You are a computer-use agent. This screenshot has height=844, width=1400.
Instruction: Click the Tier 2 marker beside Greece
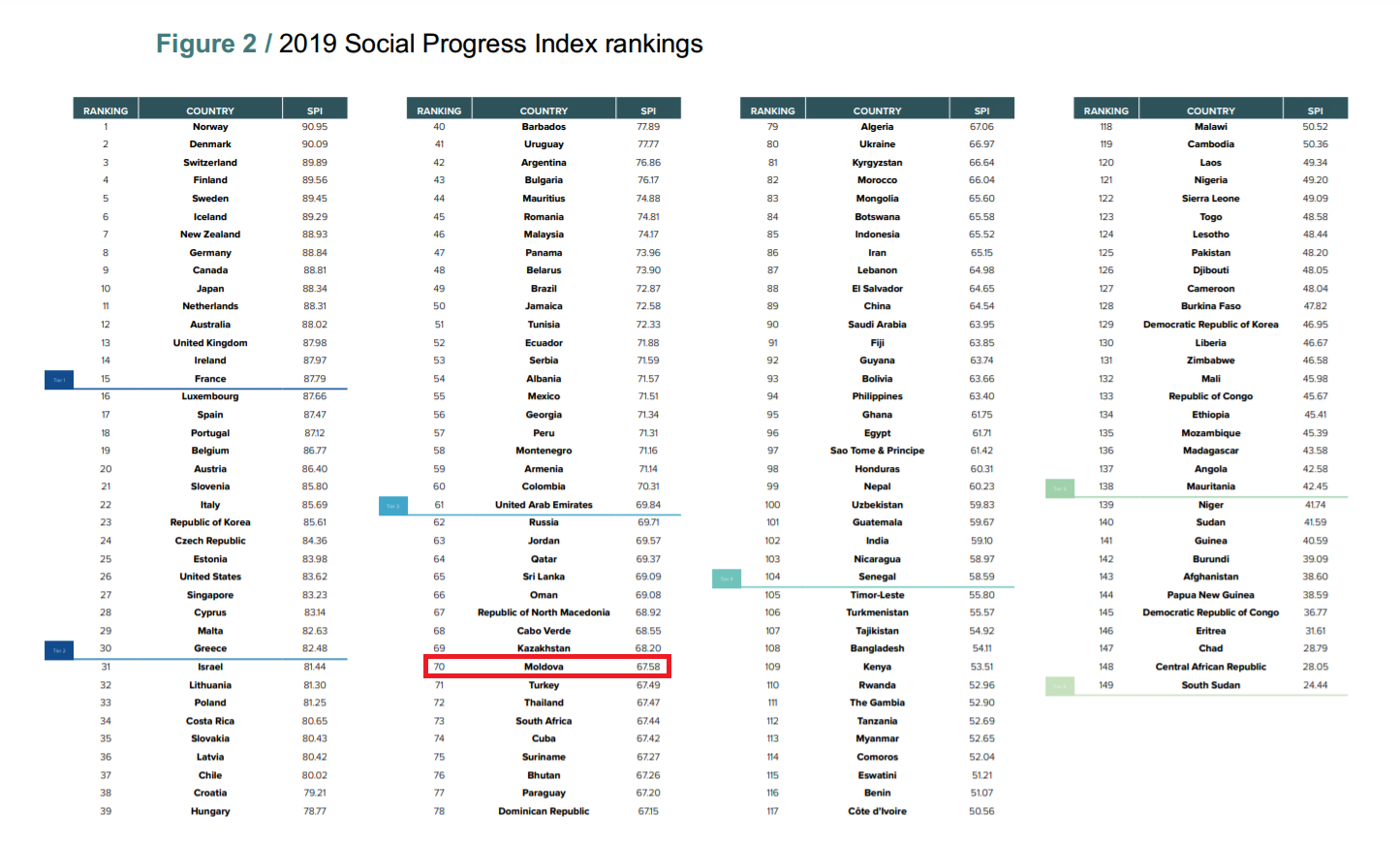coord(59,650)
